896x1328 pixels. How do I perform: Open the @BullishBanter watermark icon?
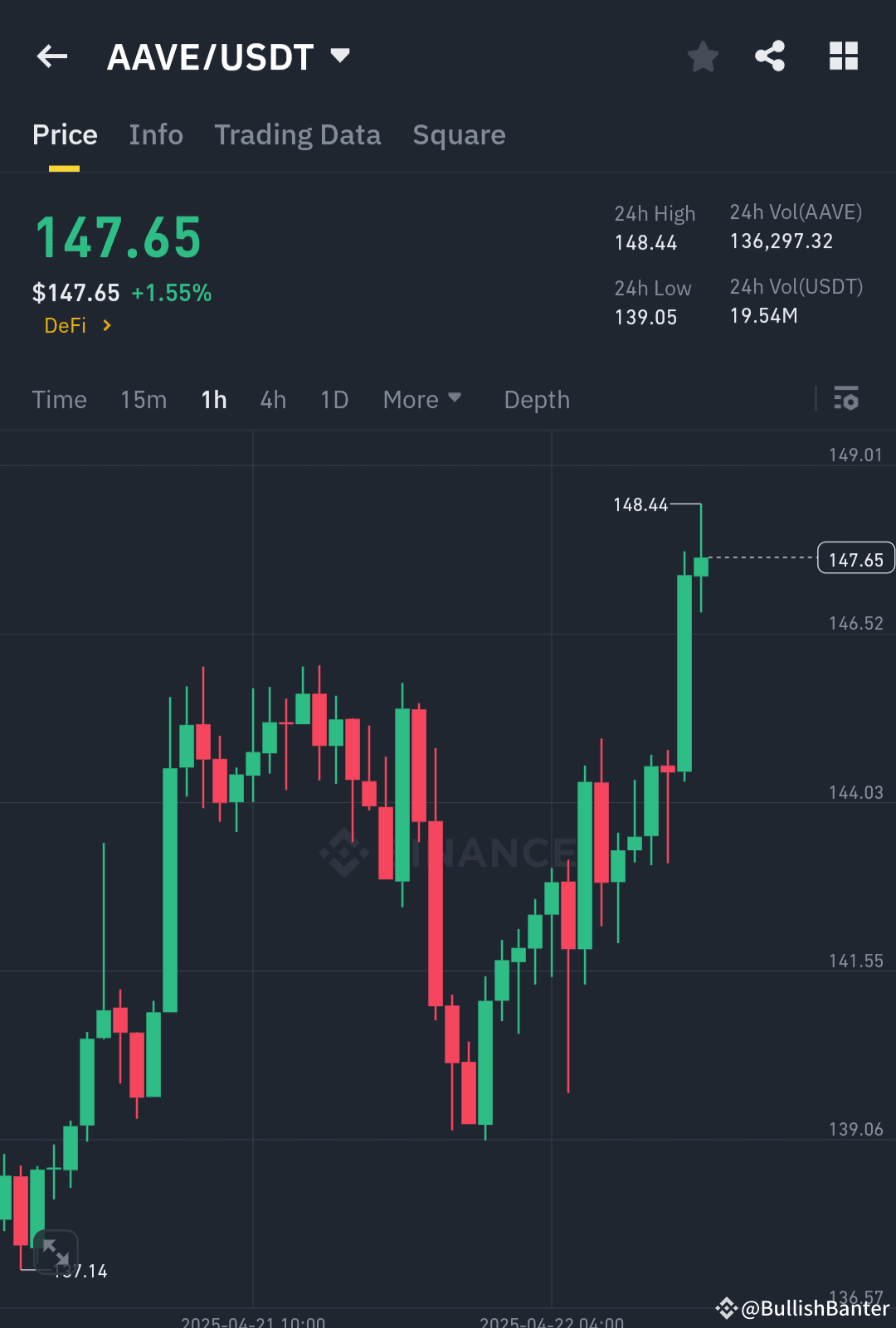pyautogui.click(x=725, y=1308)
